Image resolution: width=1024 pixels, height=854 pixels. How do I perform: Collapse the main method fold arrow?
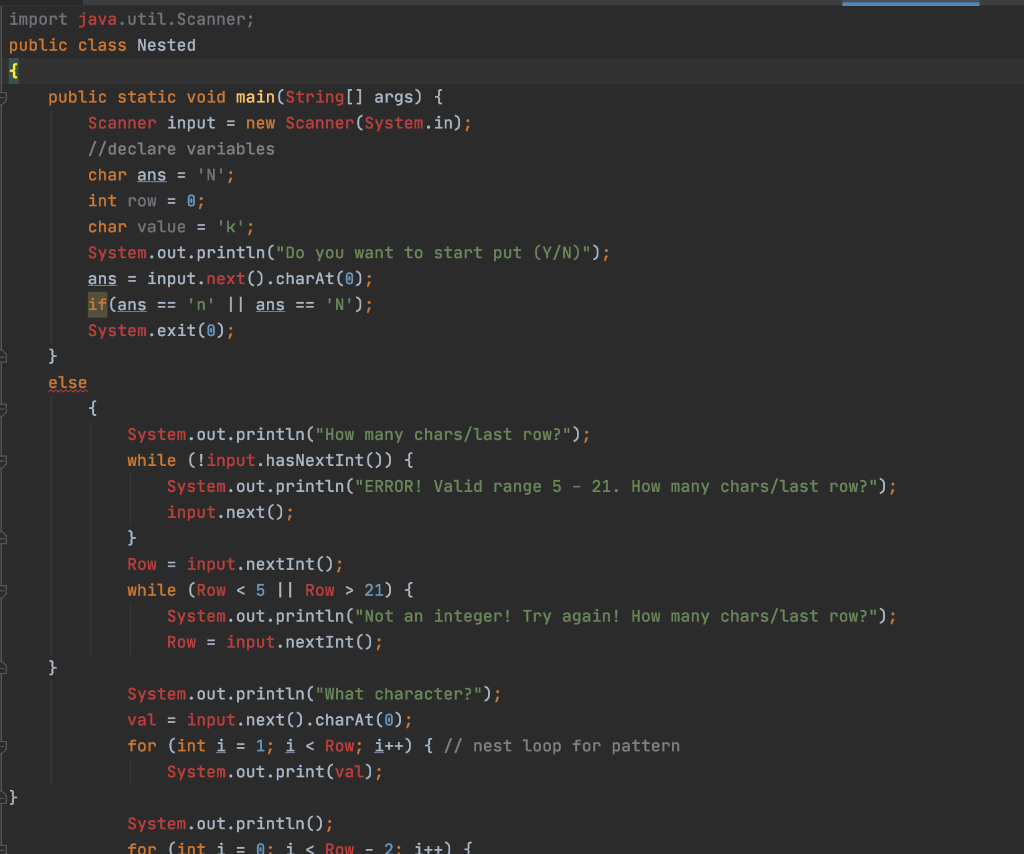coord(4,97)
